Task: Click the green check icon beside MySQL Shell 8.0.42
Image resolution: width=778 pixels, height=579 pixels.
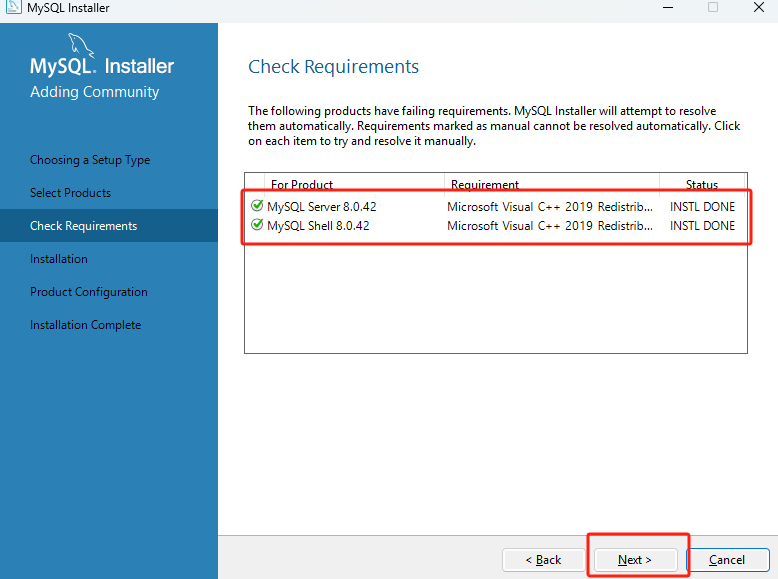Action: tap(257, 225)
